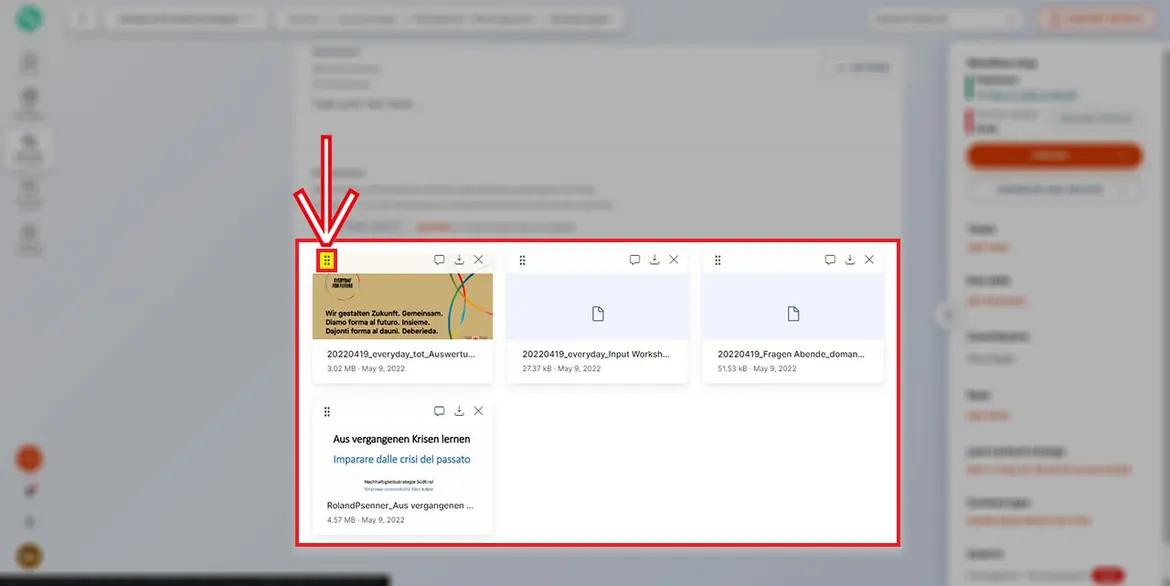
Task: Click drag handle on the Input Worksh card
Action: [x=522, y=260]
